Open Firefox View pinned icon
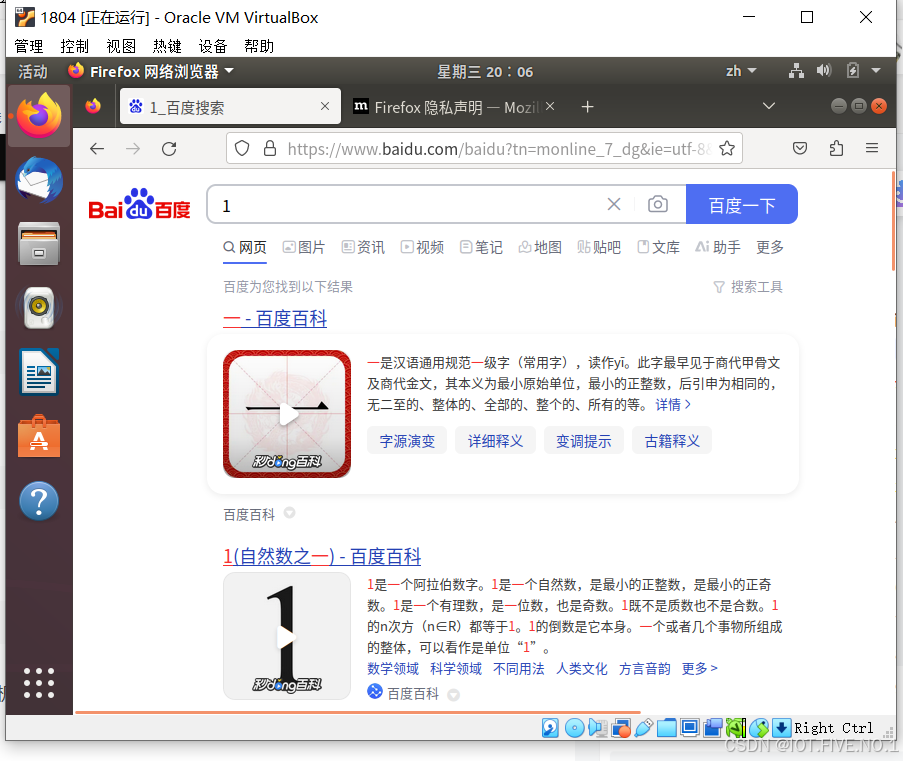903x761 pixels. (93, 106)
